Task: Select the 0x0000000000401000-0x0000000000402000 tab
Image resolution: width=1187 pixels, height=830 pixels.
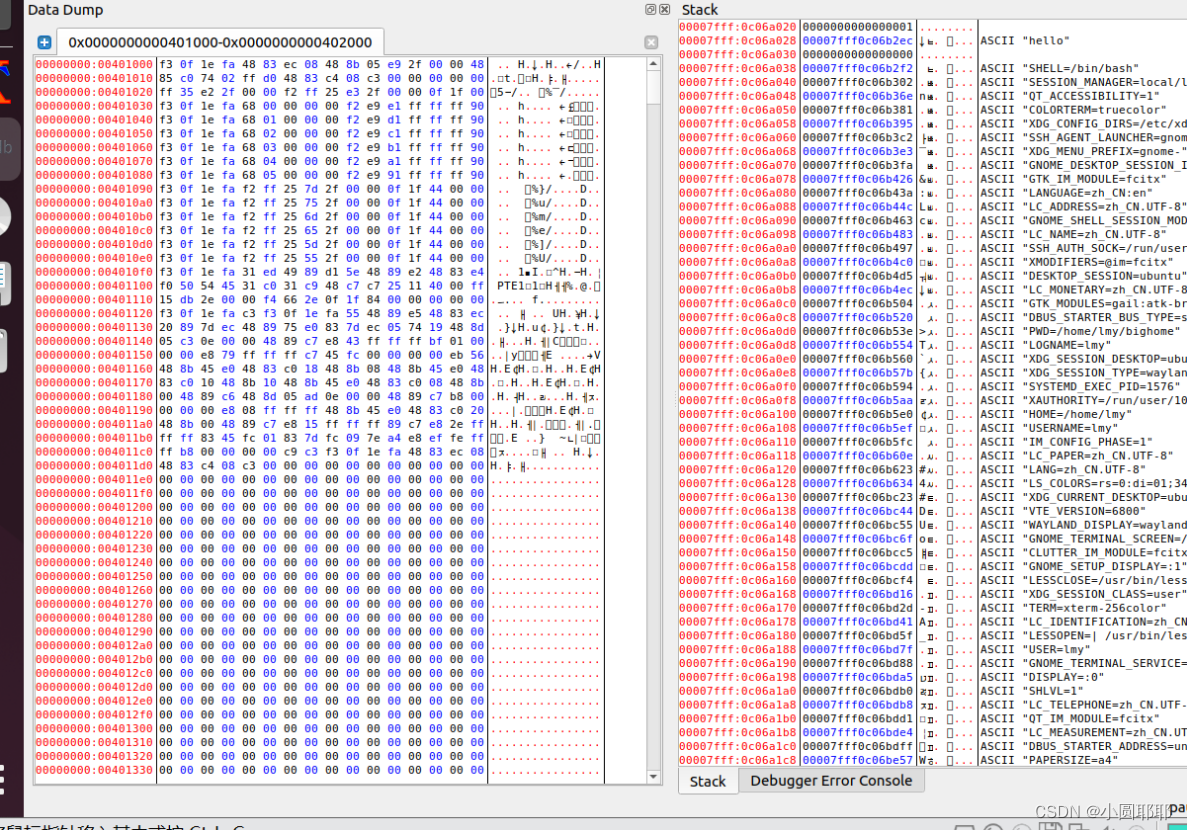Action: (220, 42)
